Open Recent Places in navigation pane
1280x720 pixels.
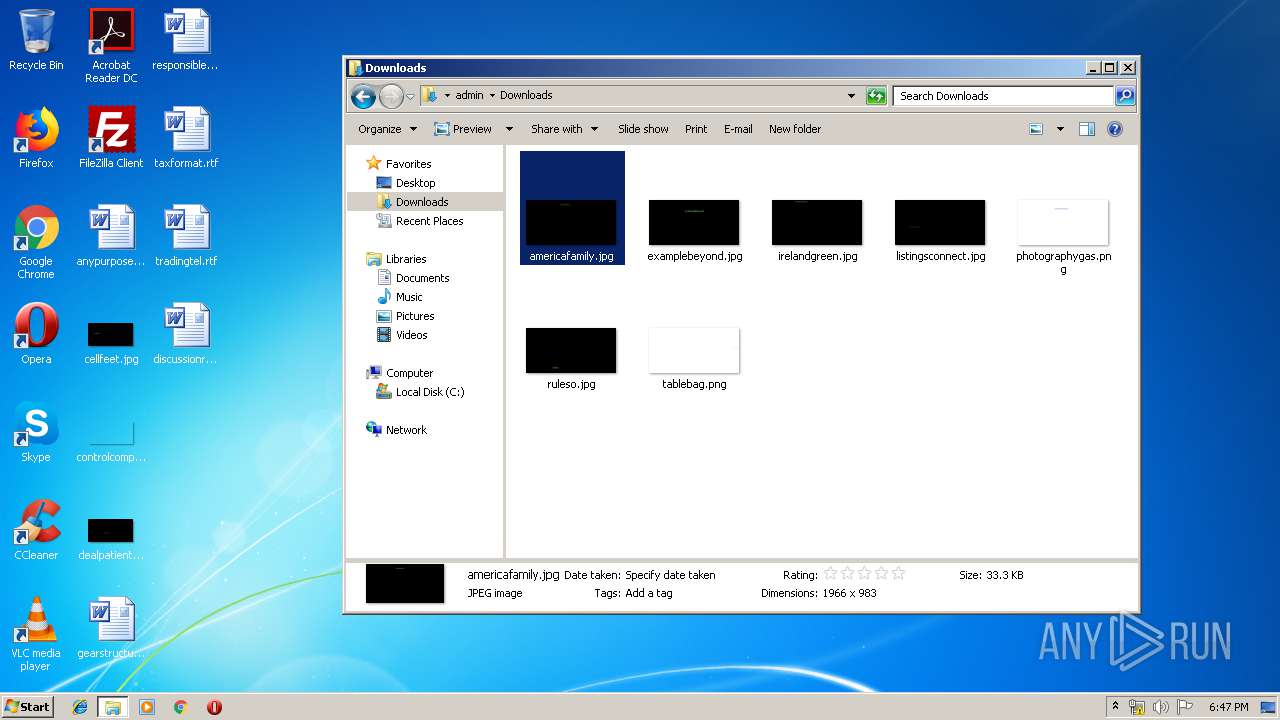[x=429, y=221]
